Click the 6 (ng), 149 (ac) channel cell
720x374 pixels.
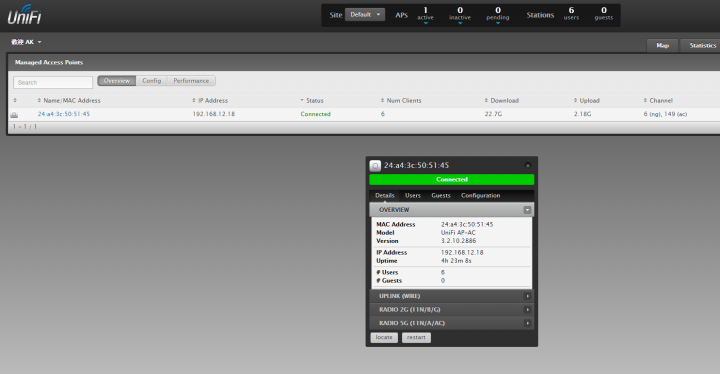point(665,114)
